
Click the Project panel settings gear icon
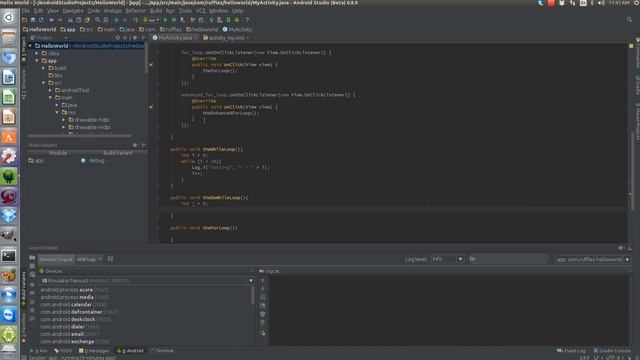click(x=134, y=38)
